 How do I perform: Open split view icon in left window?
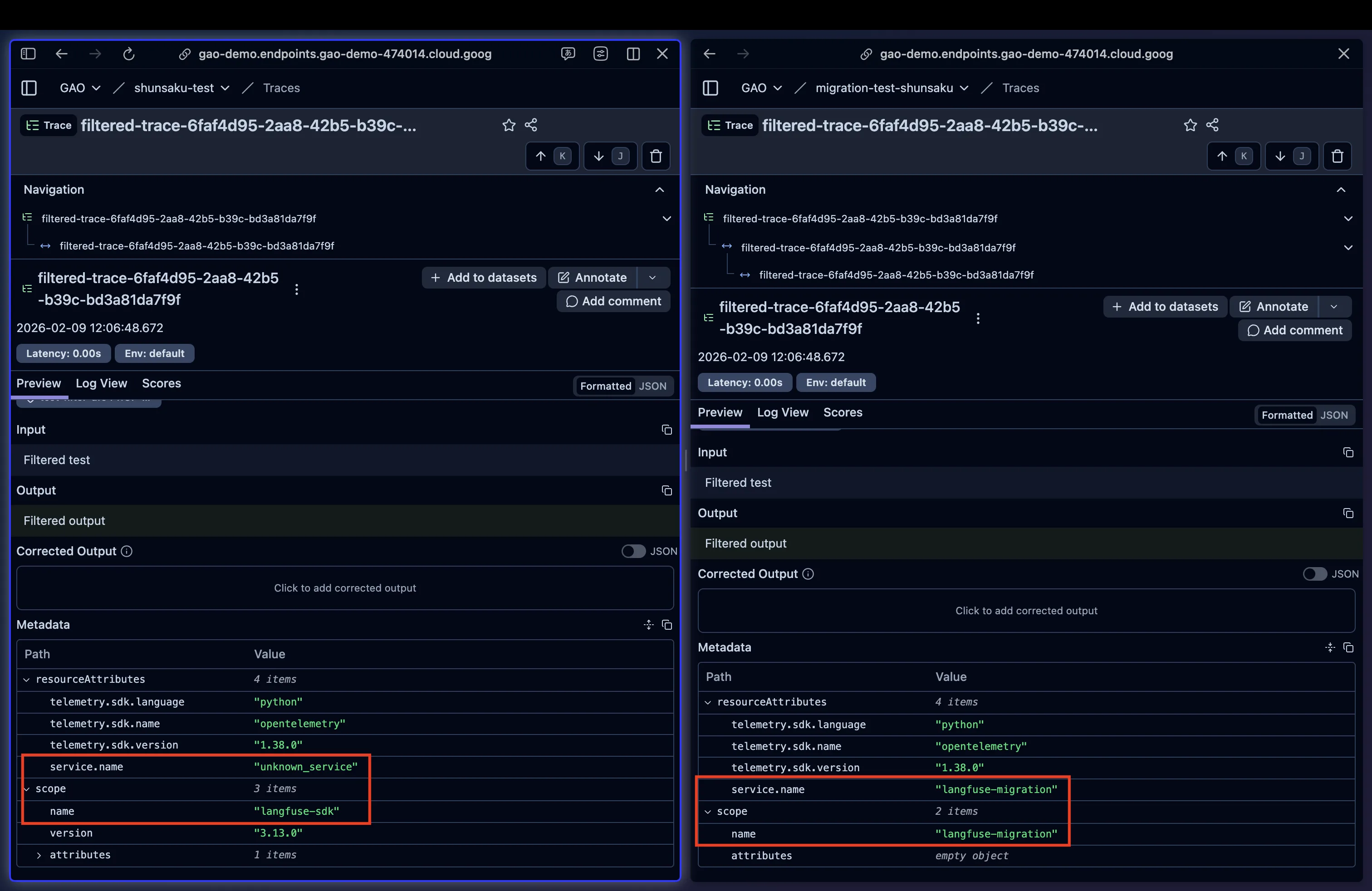(x=633, y=54)
